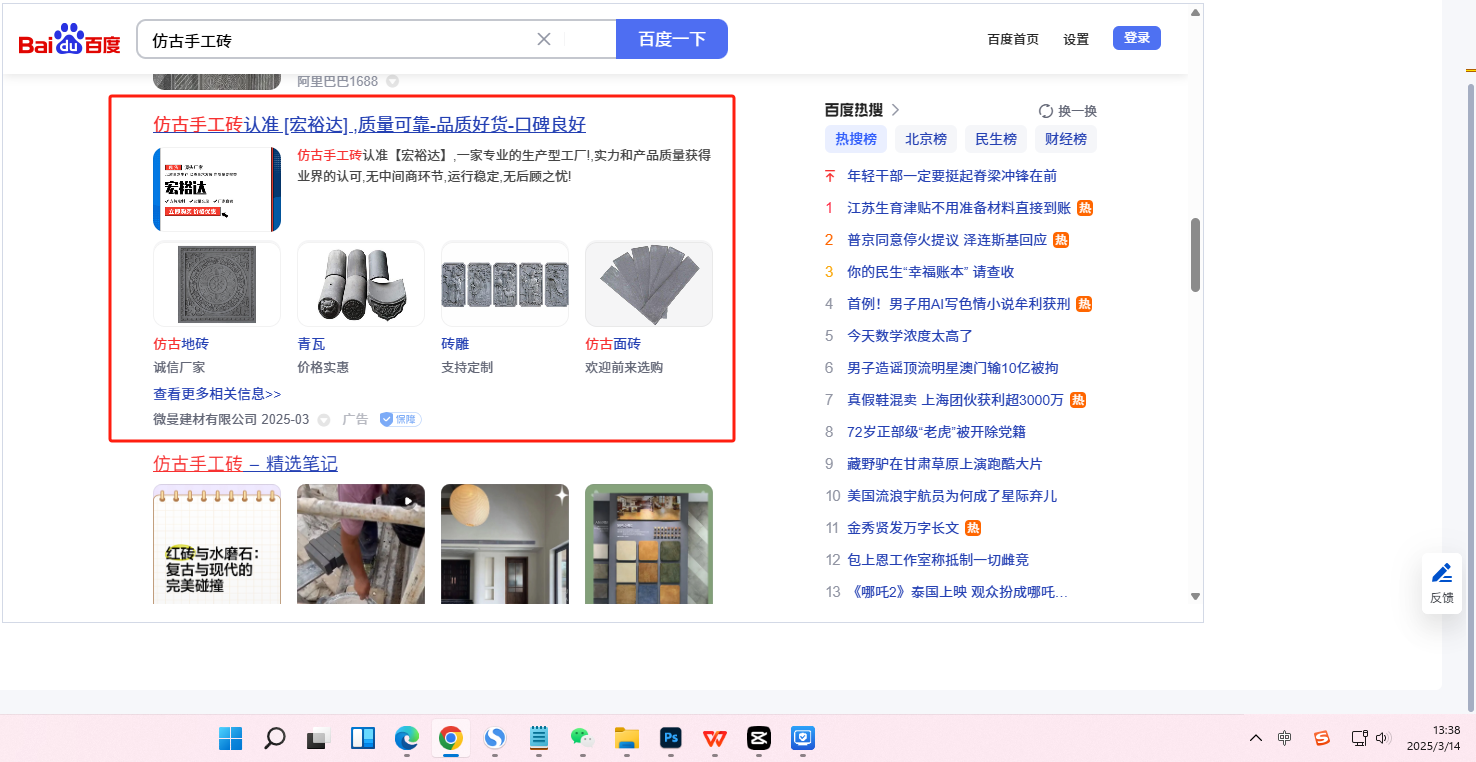Screen dimensions: 1476x762
Task: Expand the 百度热搜 chevron
Action: tap(895, 110)
